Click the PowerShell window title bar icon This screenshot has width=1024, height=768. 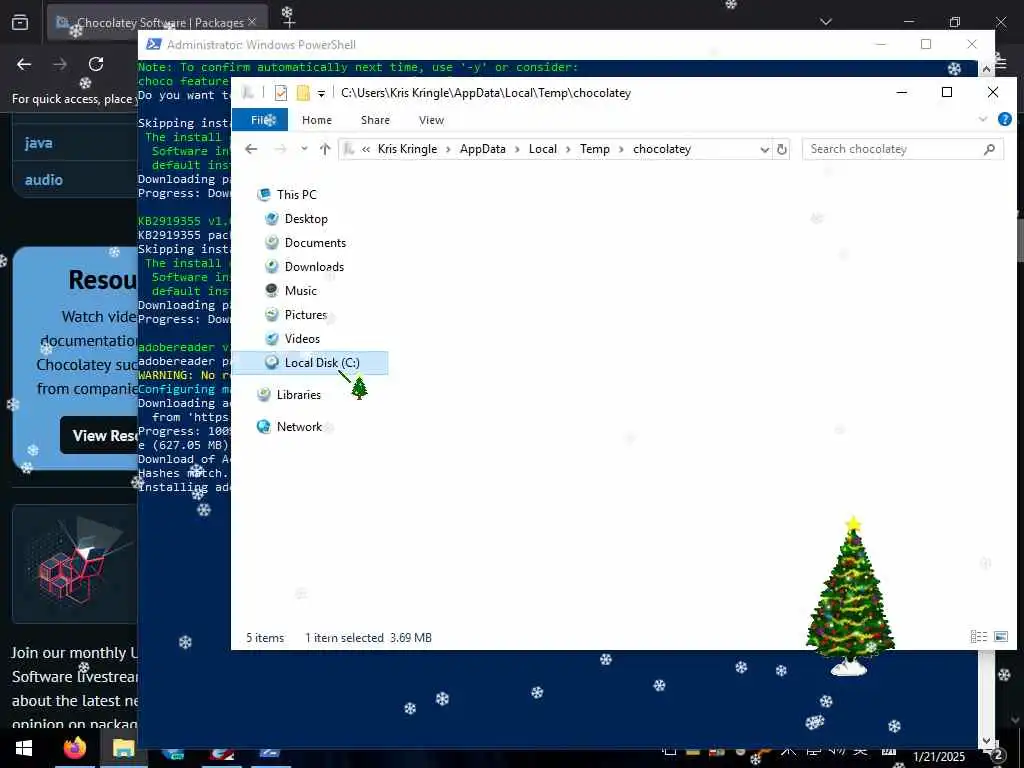pos(153,44)
